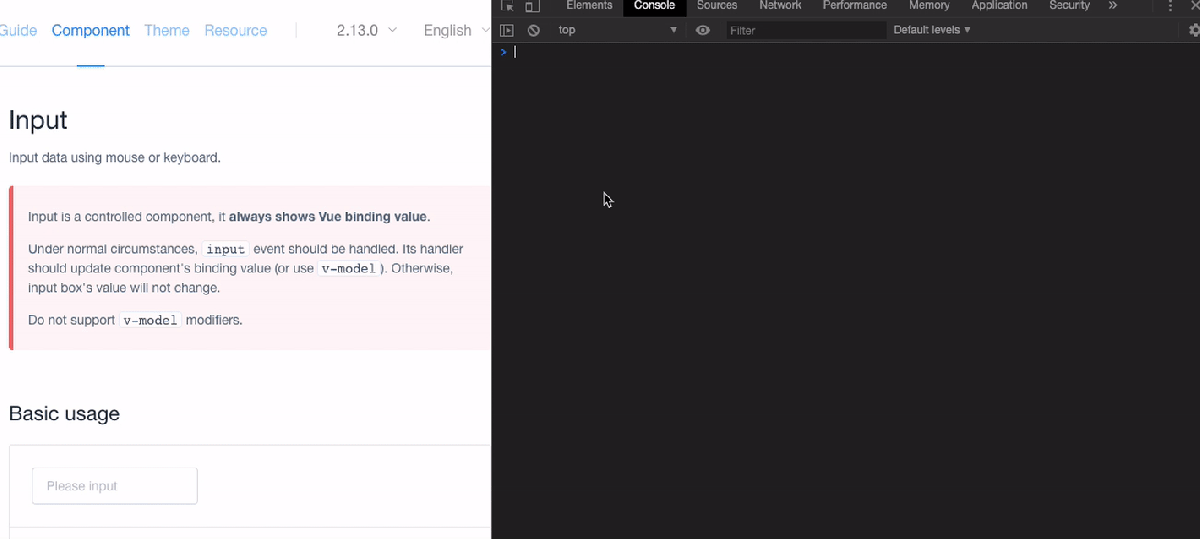Click the console prompt line
The width and height of the screenshot is (1200, 539).
coord(846,52)
